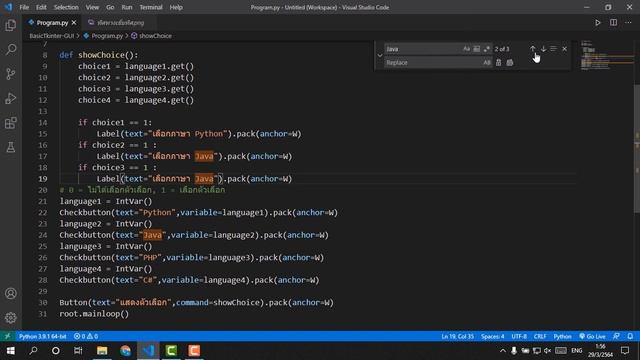Image resolution: width=640 pixels, height=360 pixels.
Task: Click showChoice breadcrumb
Action: [155, 36]
